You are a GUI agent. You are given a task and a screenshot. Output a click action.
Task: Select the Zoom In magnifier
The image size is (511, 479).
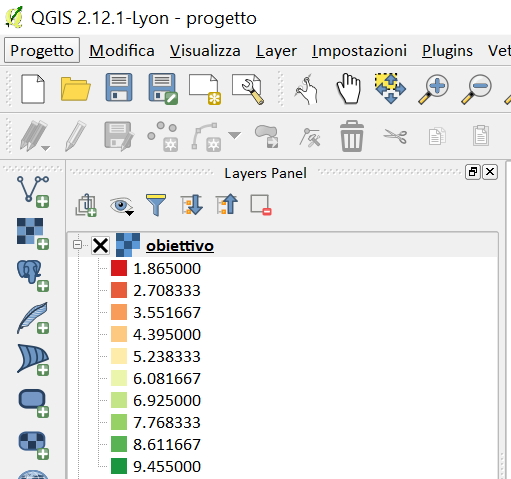tap(433, 89)
